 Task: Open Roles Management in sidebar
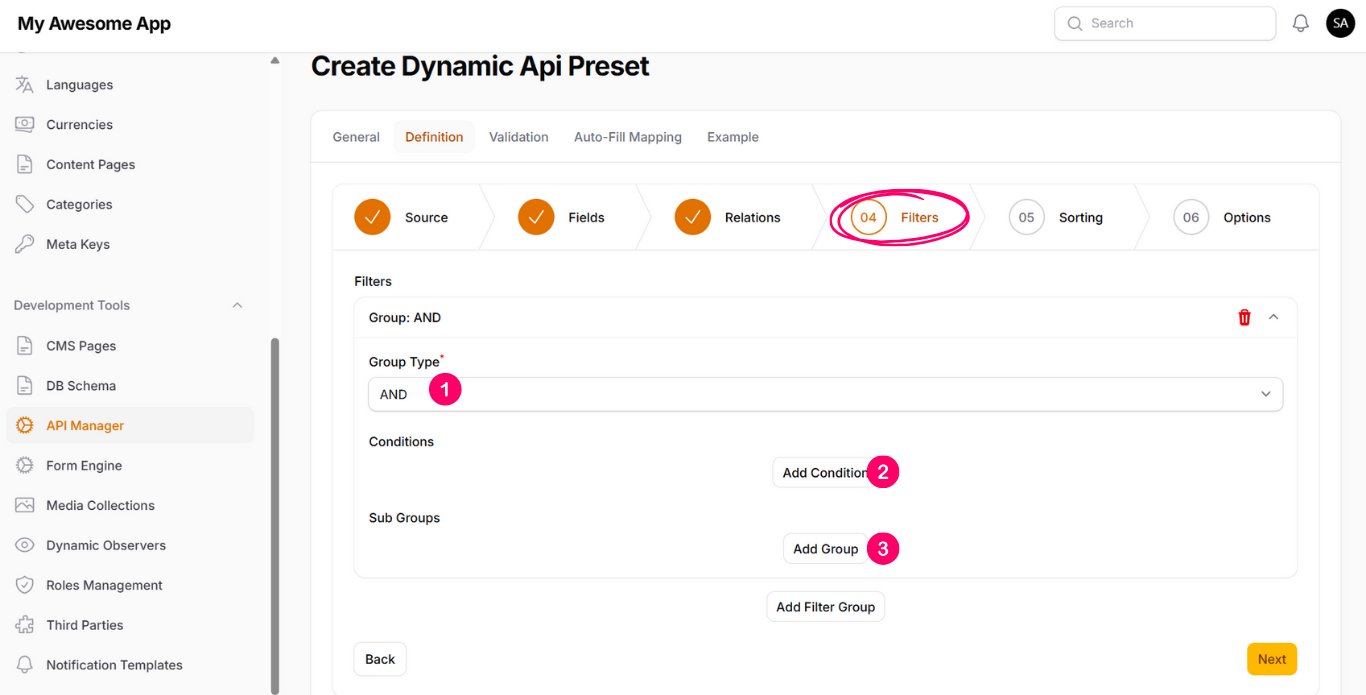point(104,586)
